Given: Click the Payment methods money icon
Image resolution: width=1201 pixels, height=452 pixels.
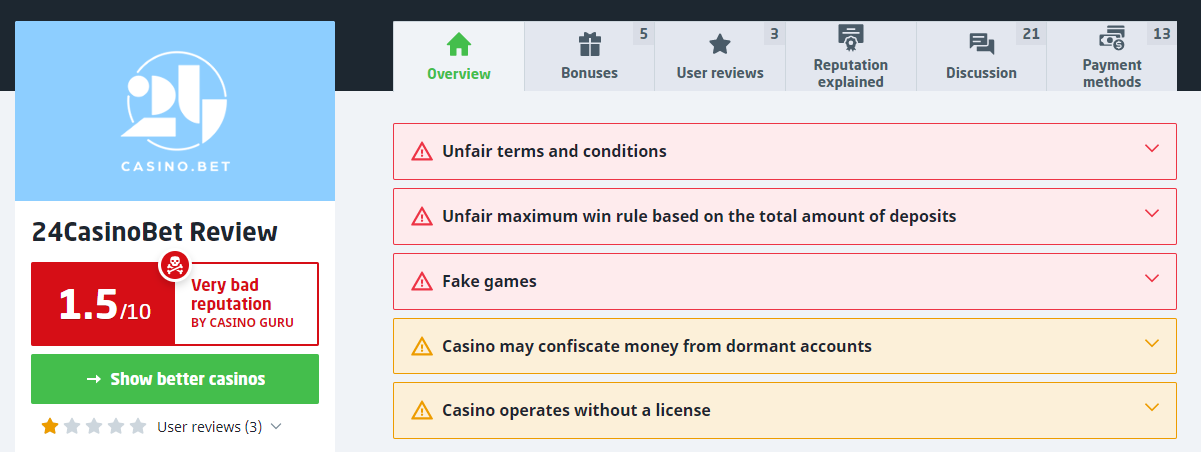Looking at the screenshot, I should click(1112, 39).
